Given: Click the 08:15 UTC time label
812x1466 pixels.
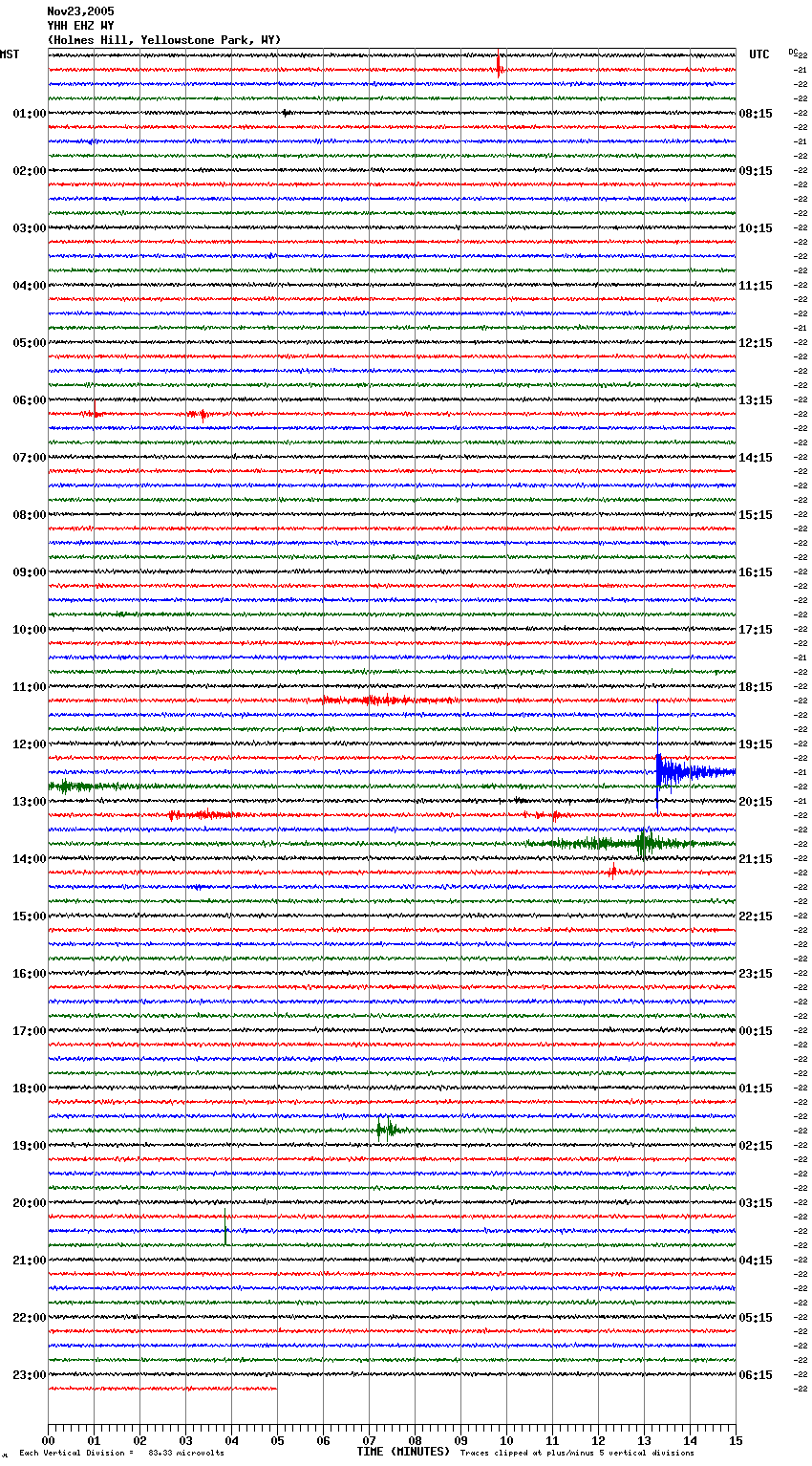Looking at the screenshot, I should [756, 114].
